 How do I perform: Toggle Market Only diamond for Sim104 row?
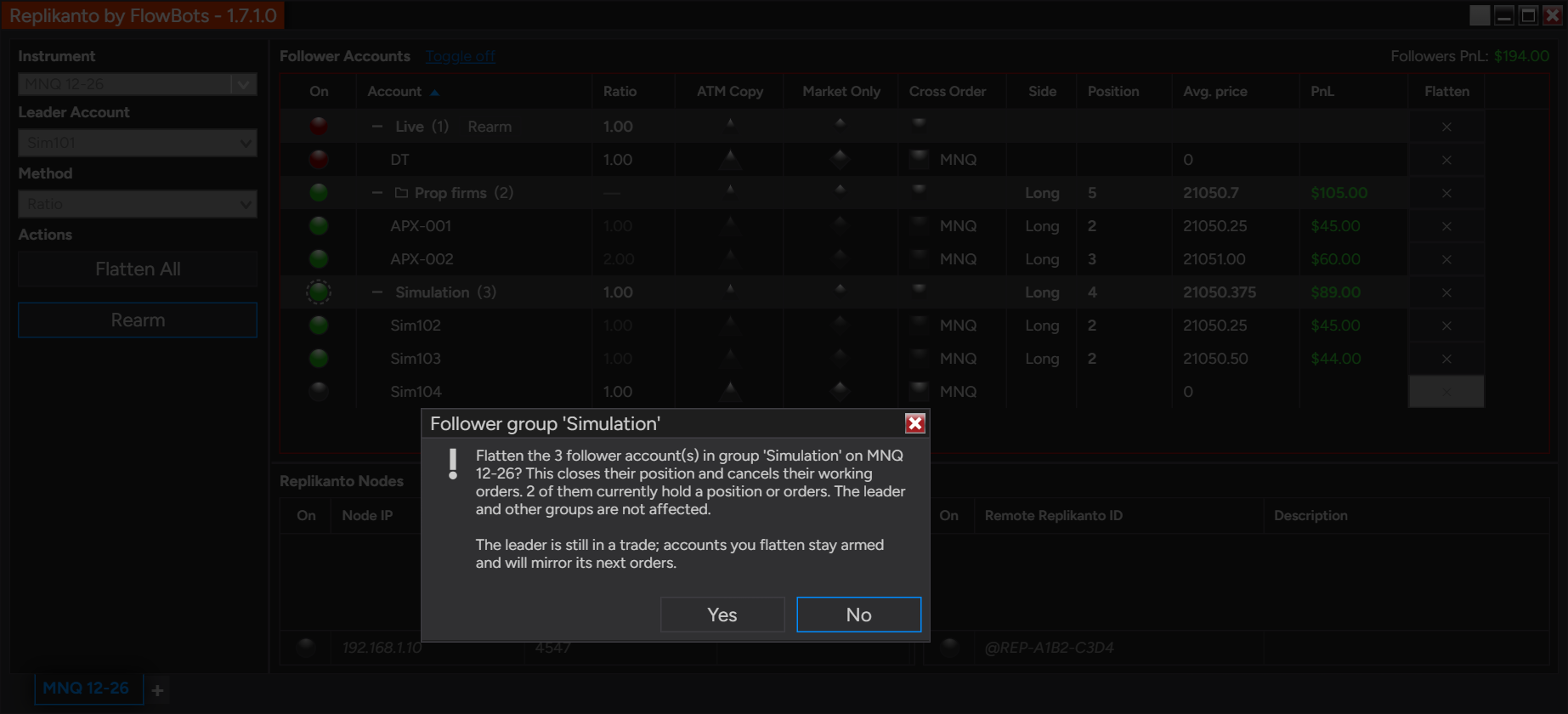click(840, 391)
